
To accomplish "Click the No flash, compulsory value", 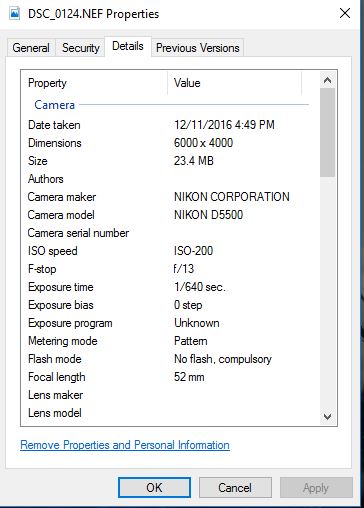I will [x=223, y=359].
